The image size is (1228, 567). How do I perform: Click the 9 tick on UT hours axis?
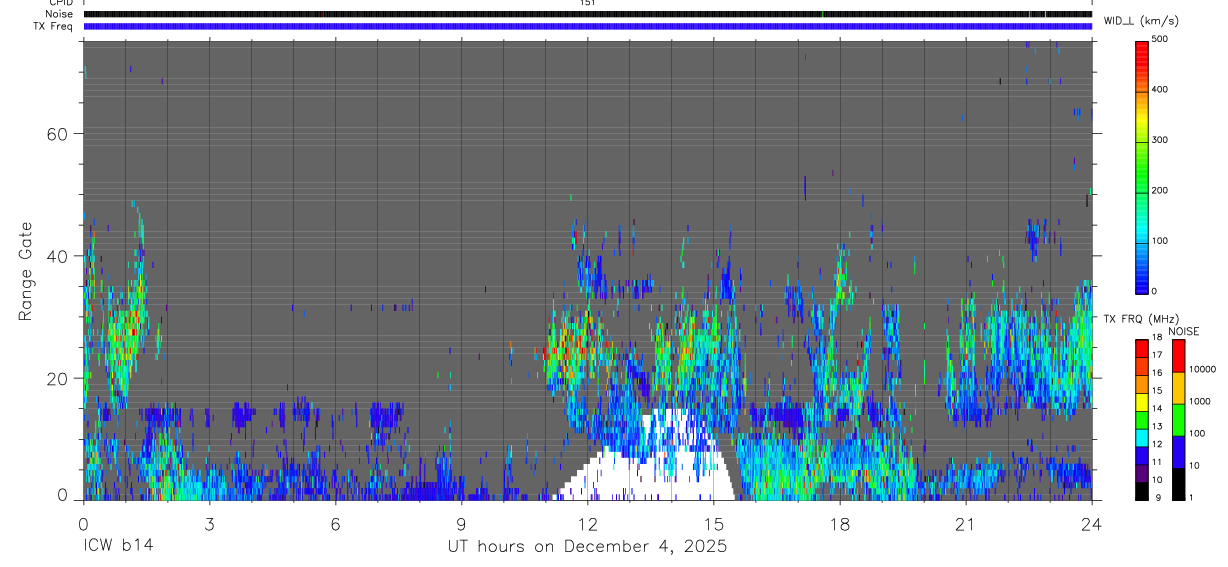click(461, 524)
